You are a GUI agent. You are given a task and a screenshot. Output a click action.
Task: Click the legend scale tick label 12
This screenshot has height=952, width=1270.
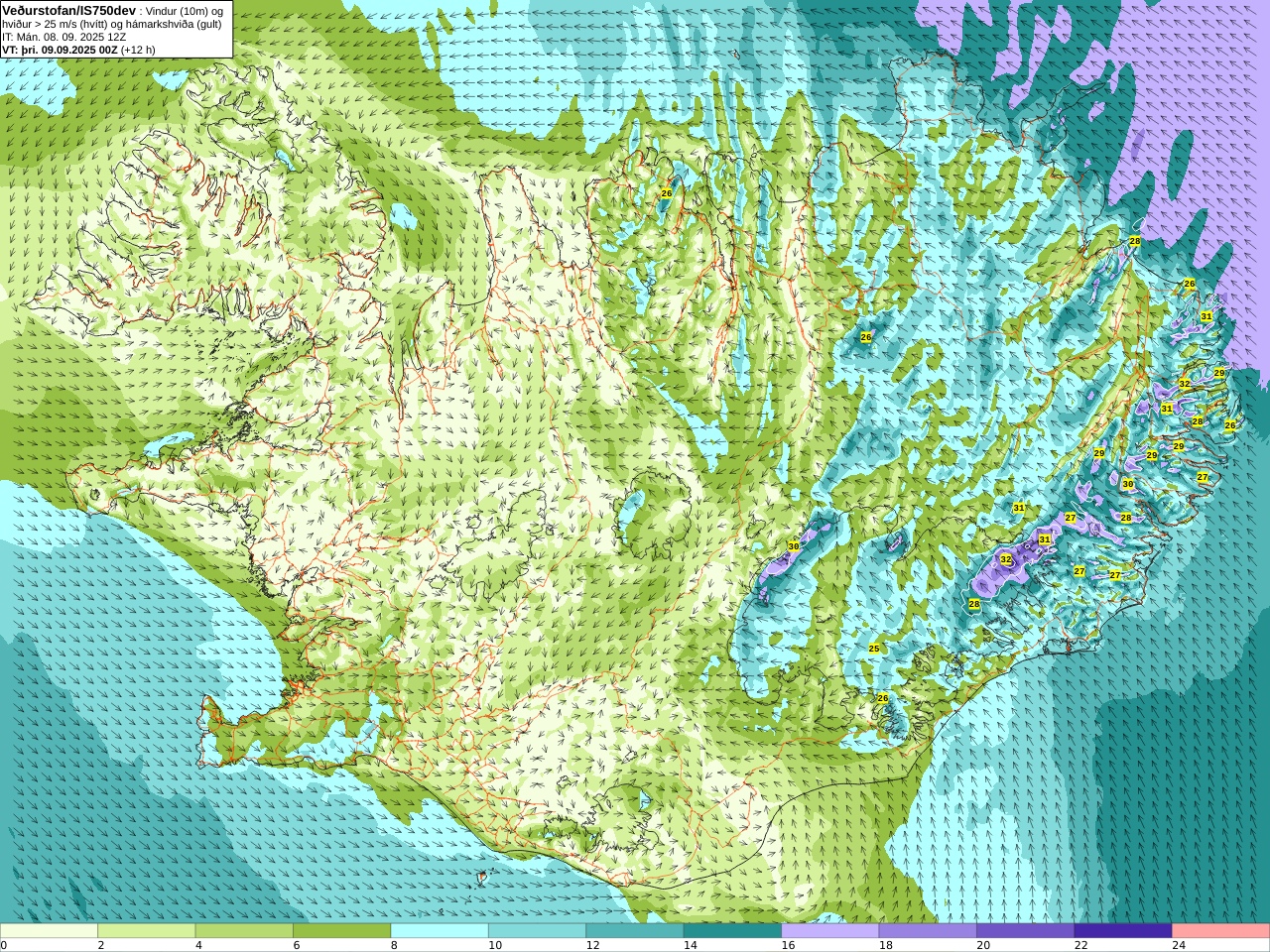592,945
